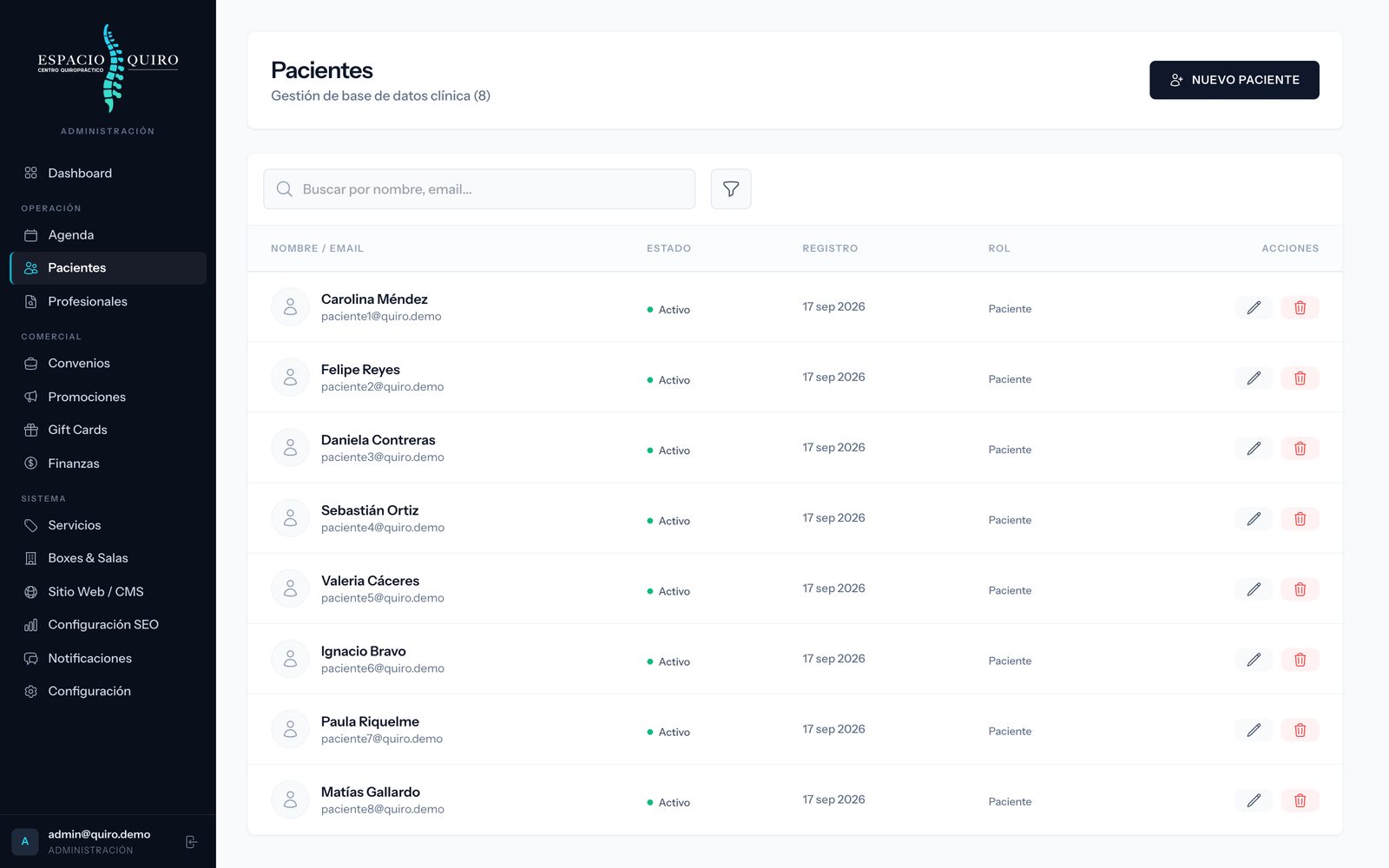Edit Paula Riquelme with the pencil icon
This screenshot has width=1389, height=868.
click(x=1254, y=730)
